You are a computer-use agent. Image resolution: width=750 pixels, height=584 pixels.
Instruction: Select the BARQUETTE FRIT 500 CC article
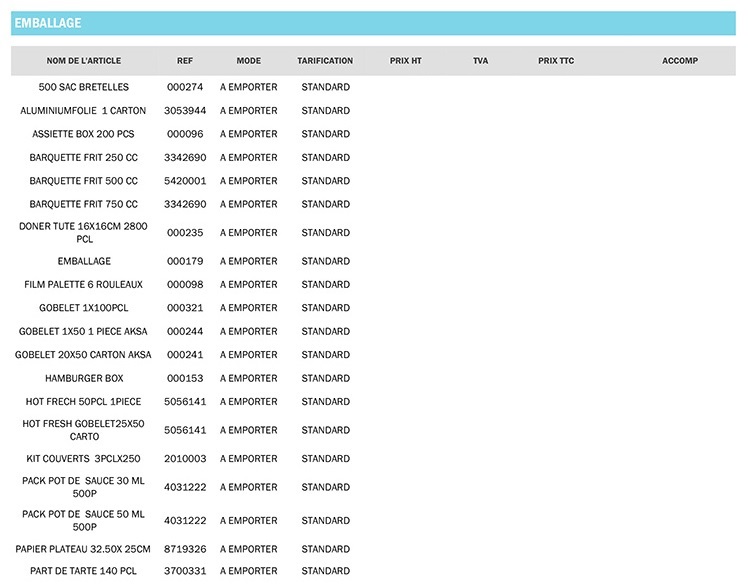[84, 181]
